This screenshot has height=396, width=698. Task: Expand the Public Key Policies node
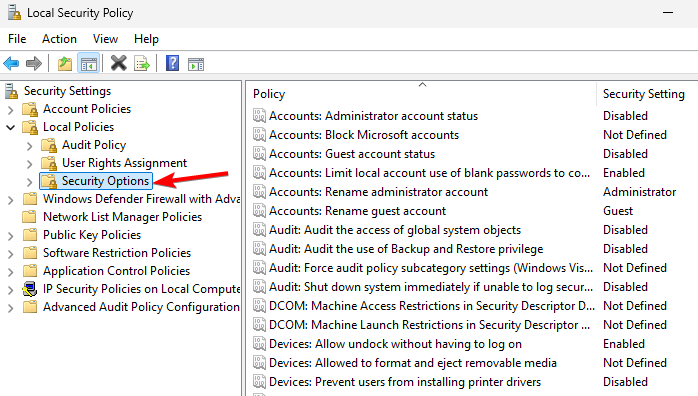point(11,236)
